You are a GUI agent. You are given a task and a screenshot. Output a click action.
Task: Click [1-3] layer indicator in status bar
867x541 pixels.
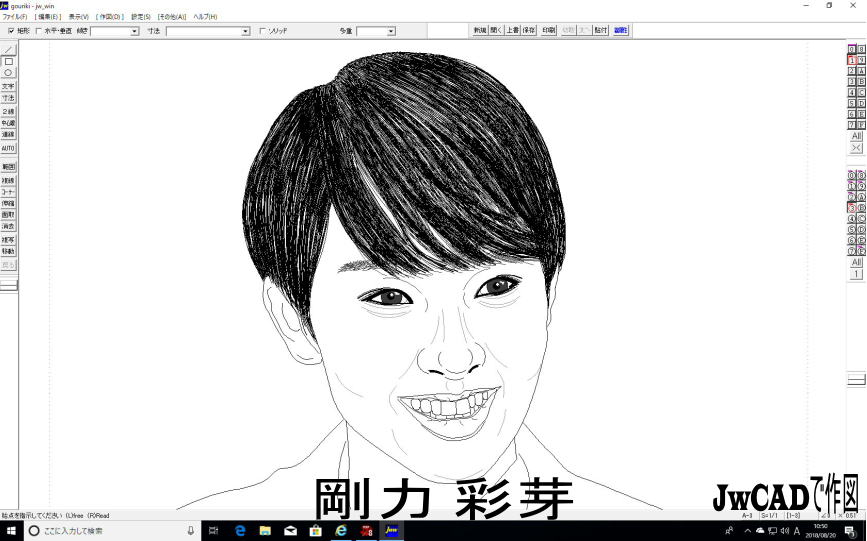(793, 516)
